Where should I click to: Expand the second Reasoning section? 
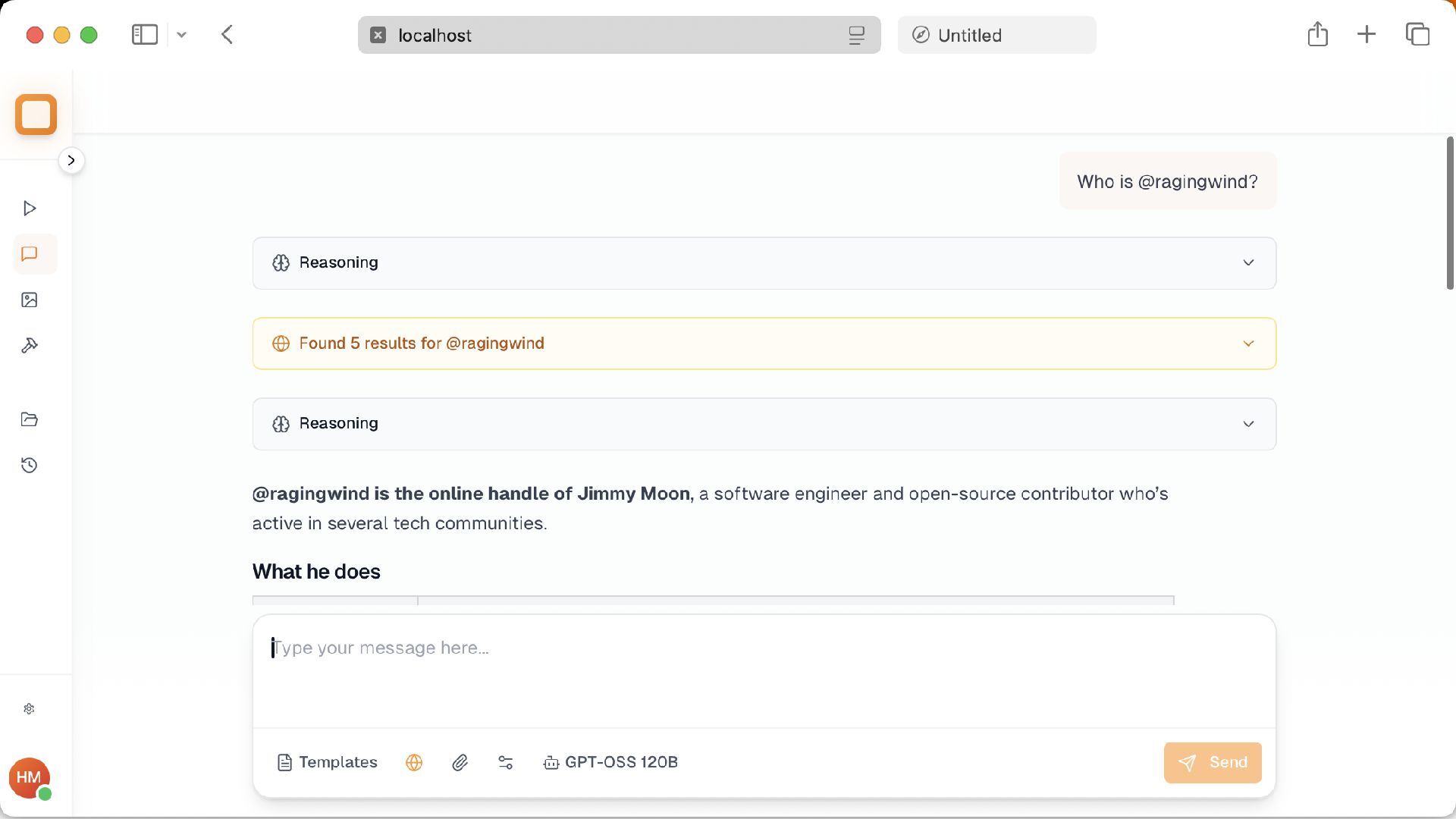pyautogui.click(x=764, y=424)
